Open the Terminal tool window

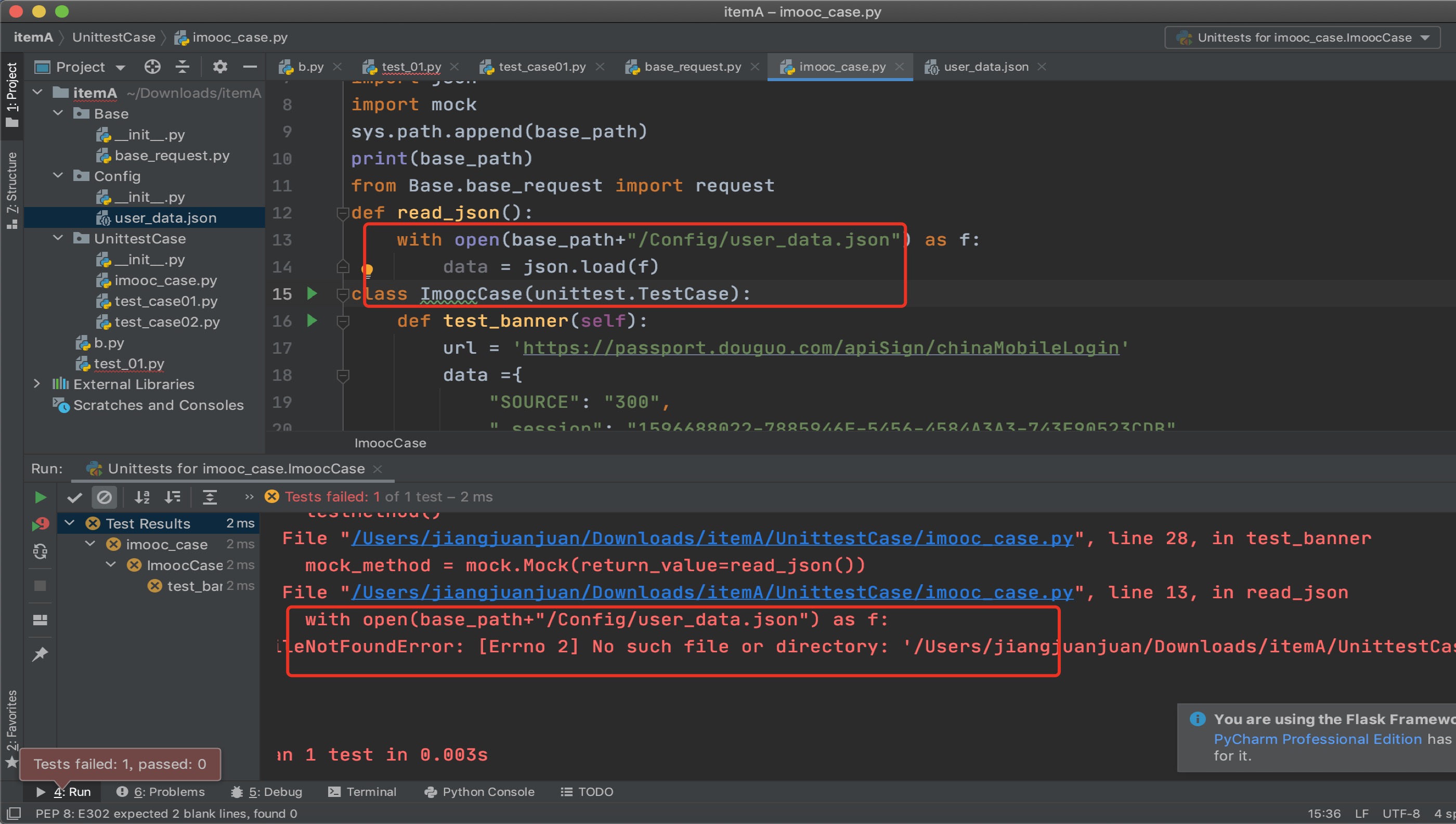(362, 792)
